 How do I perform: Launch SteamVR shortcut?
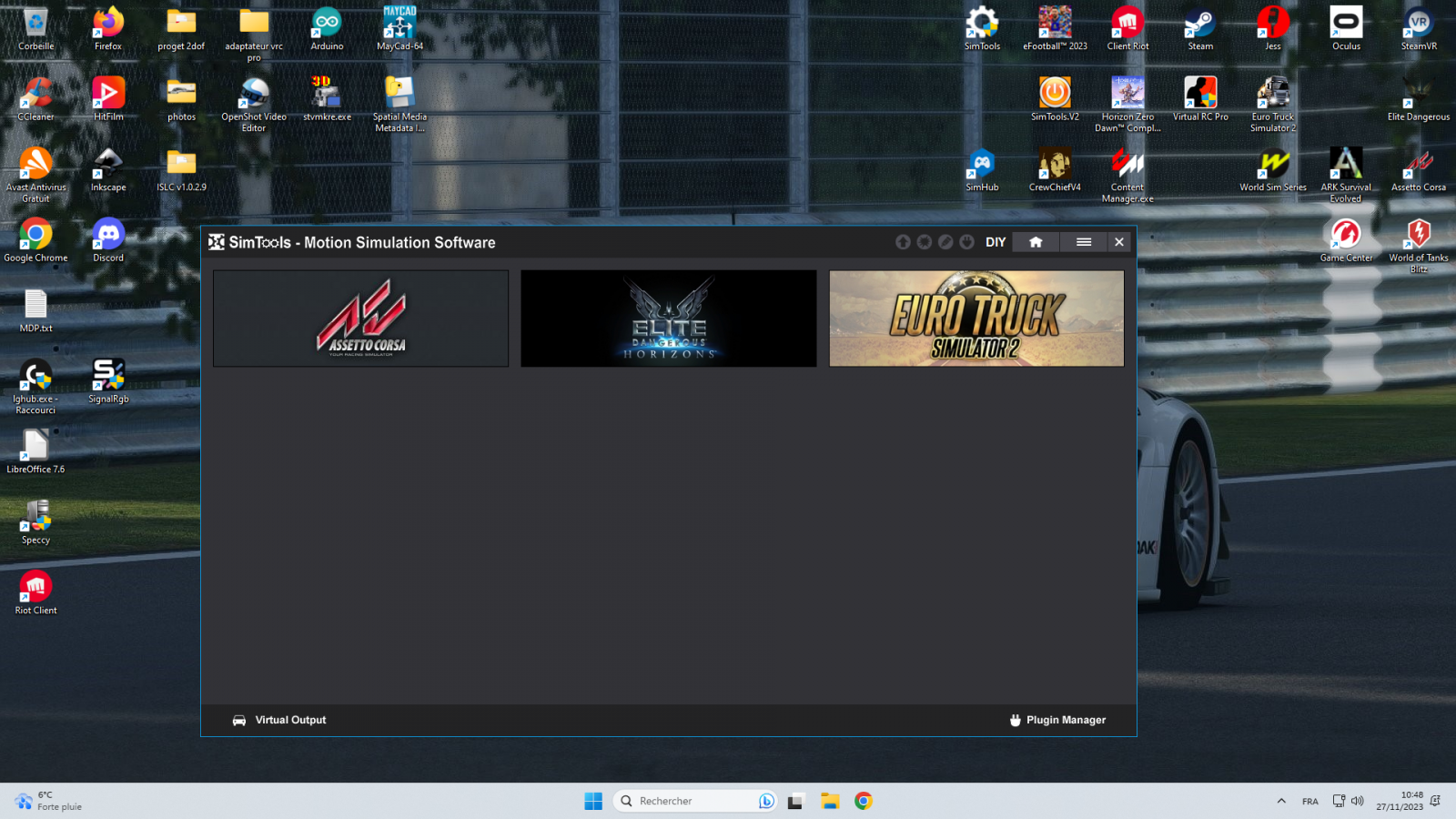click(1419, 28)
